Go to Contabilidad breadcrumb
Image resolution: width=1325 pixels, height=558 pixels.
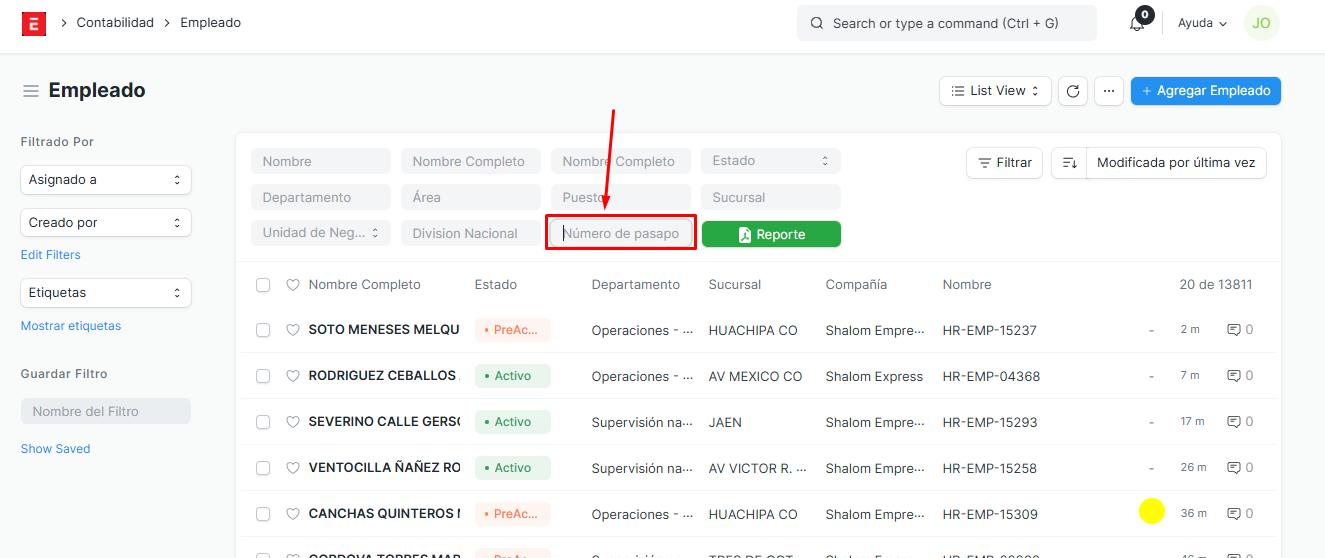pos(115,22)
